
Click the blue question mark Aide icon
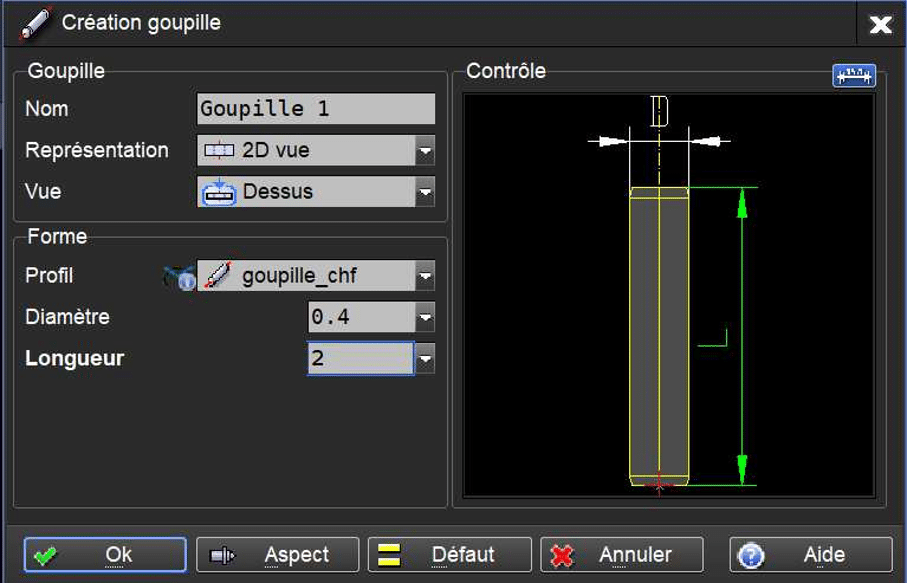tap(751, 555)
